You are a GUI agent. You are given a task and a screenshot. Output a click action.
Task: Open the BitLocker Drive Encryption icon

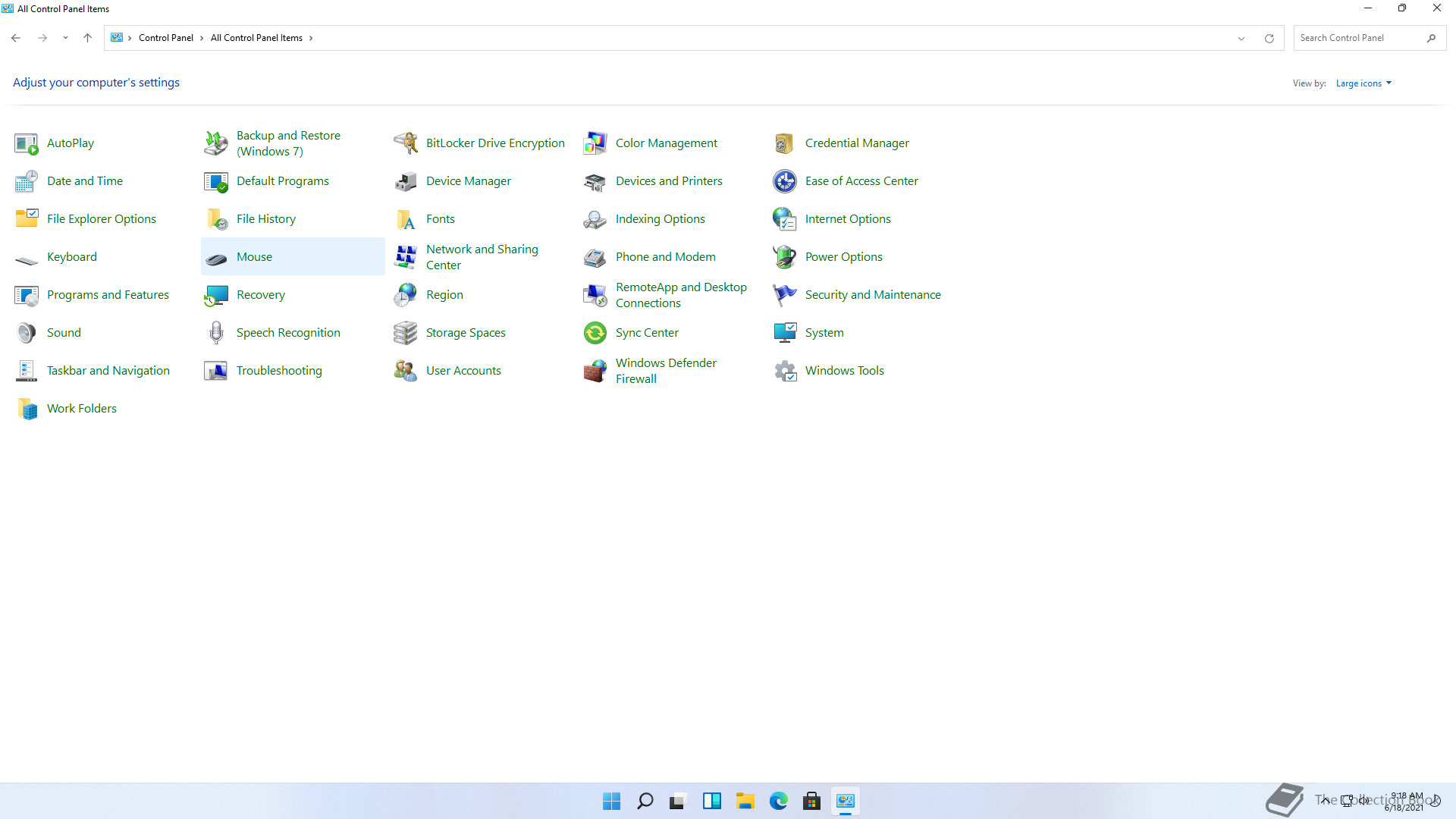[x=406, y=143]
